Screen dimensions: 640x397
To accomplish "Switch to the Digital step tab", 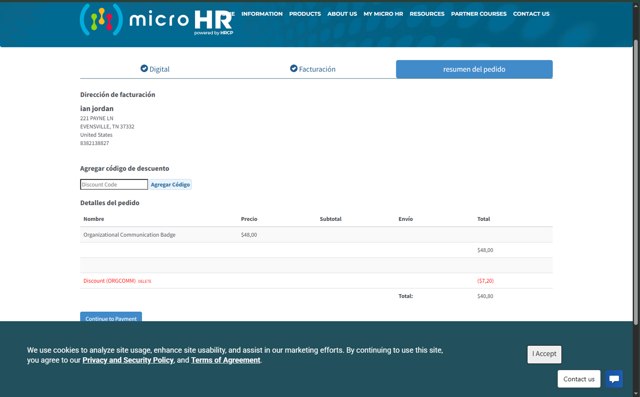I will tap(155, 69).
